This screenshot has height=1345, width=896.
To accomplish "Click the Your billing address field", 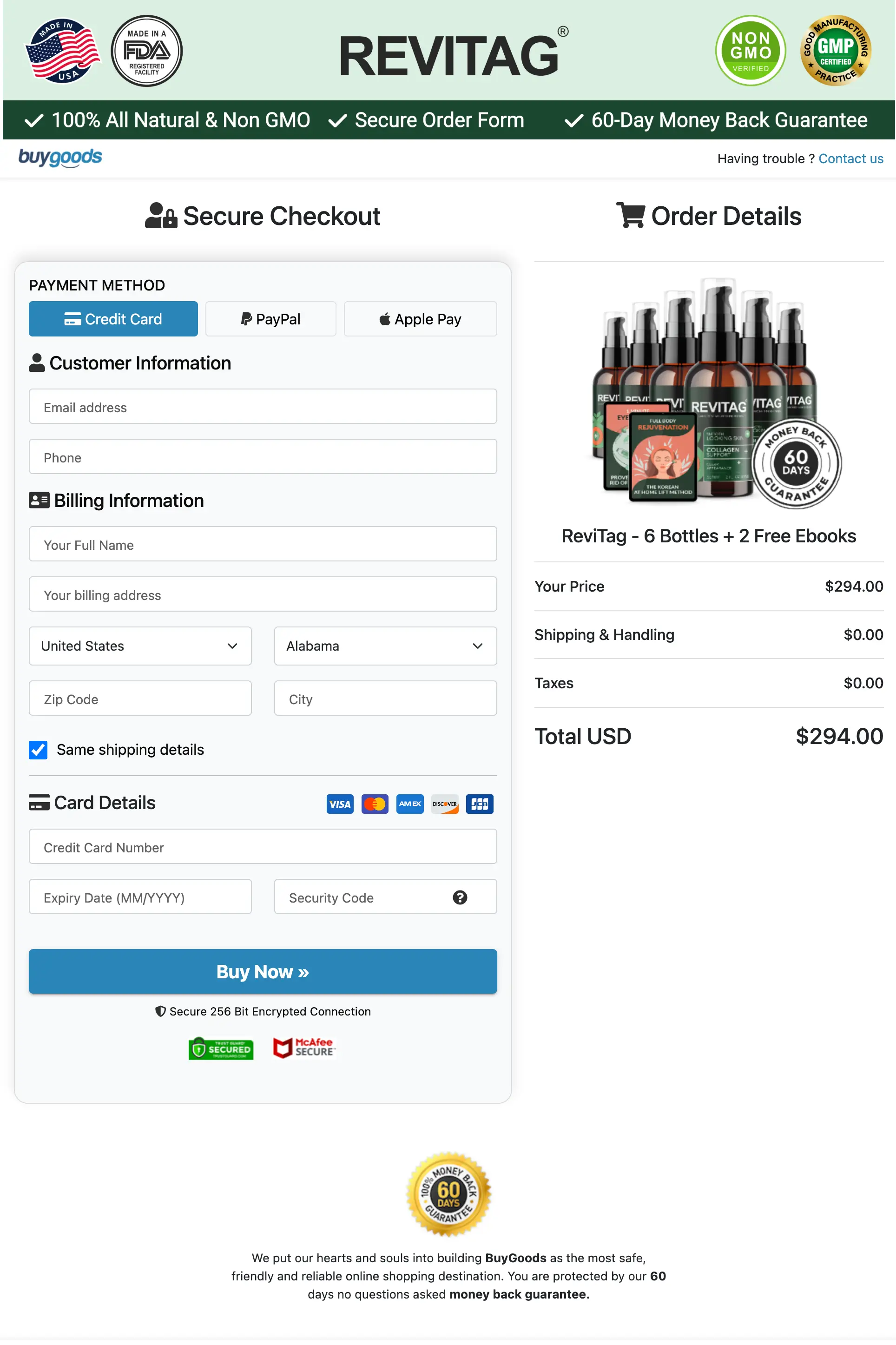I will 263,594.
